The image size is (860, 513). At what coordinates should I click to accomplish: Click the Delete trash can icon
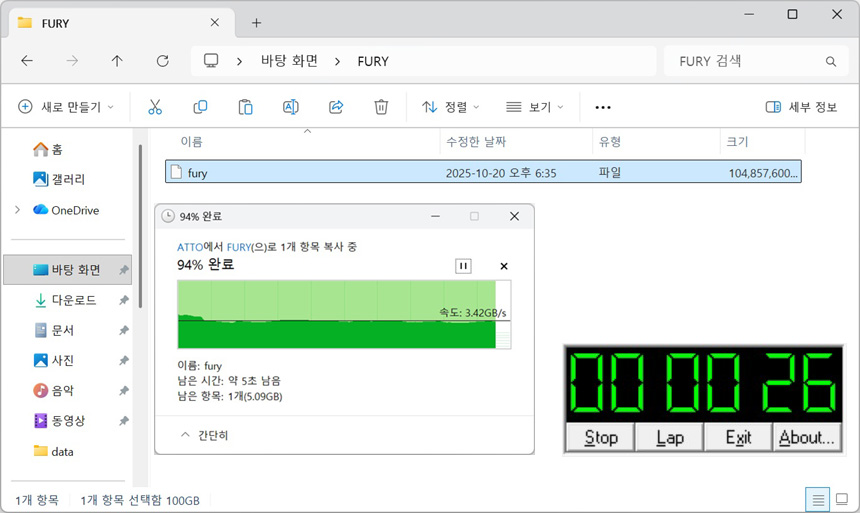[381, 107]
